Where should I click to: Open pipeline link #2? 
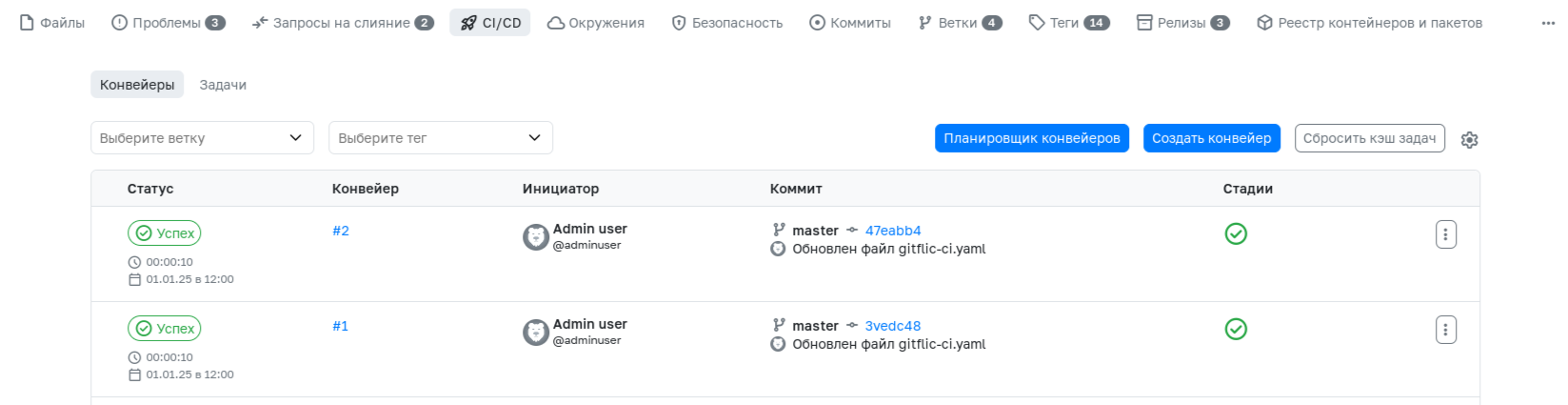click(x=341, y=231)
